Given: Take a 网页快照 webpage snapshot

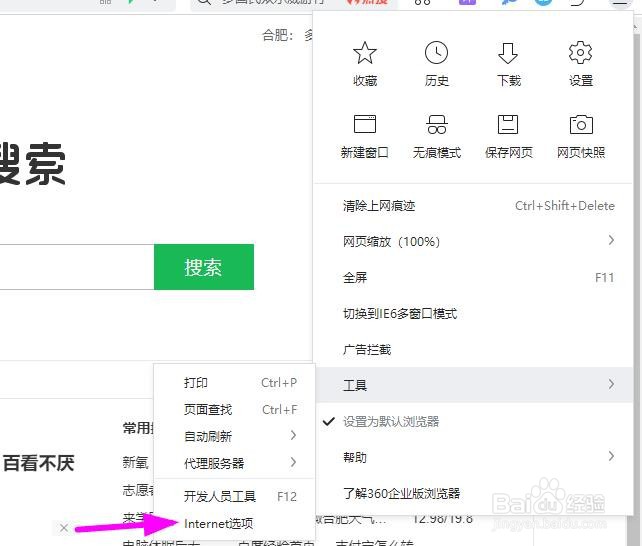Looking at the screenshot, I should (x=581, y=124).
